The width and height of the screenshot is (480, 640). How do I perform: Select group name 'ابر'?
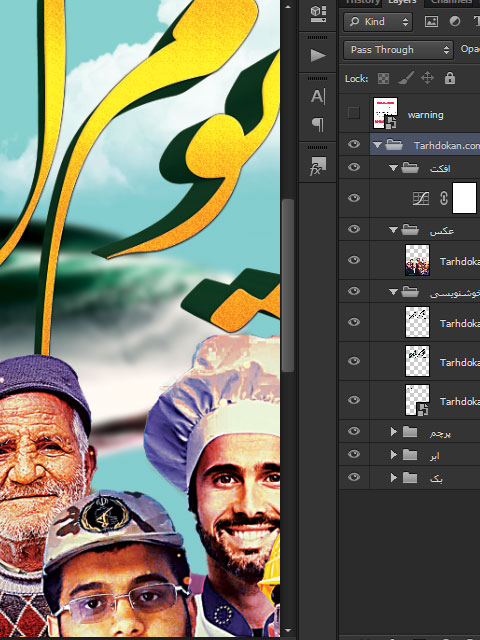[x=435, y=455]
